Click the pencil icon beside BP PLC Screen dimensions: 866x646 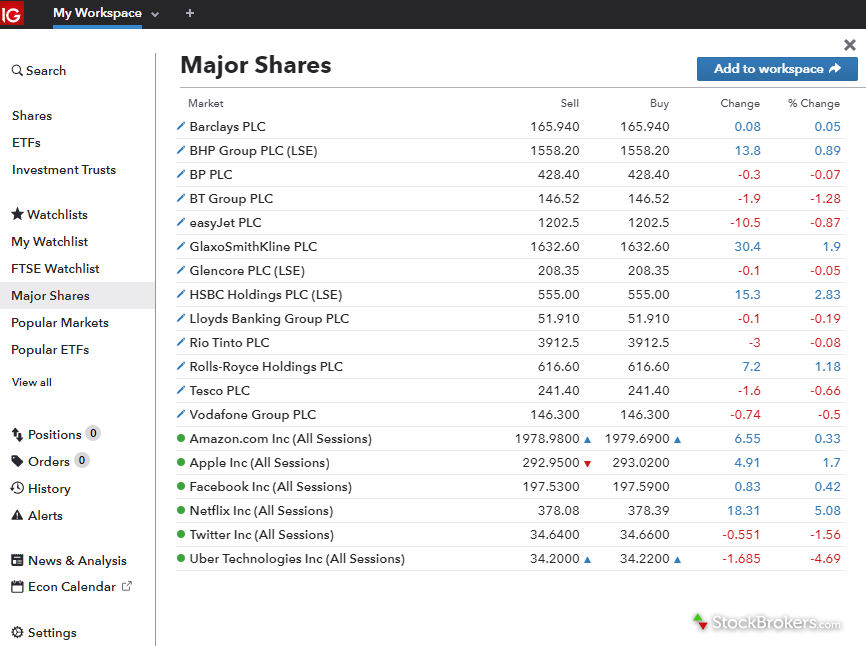tap(181, 174)
